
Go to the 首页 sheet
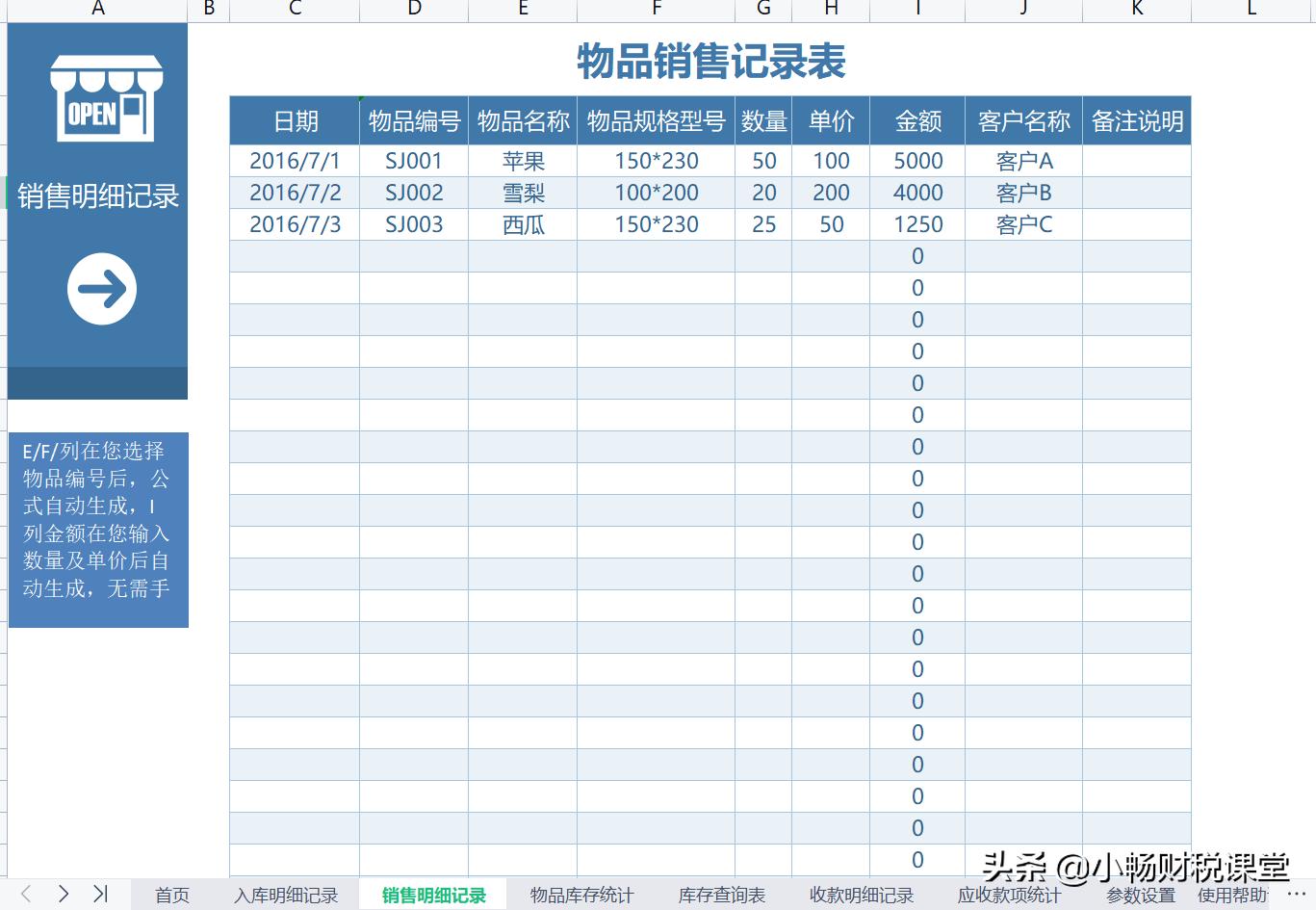[x=171, y=895]
